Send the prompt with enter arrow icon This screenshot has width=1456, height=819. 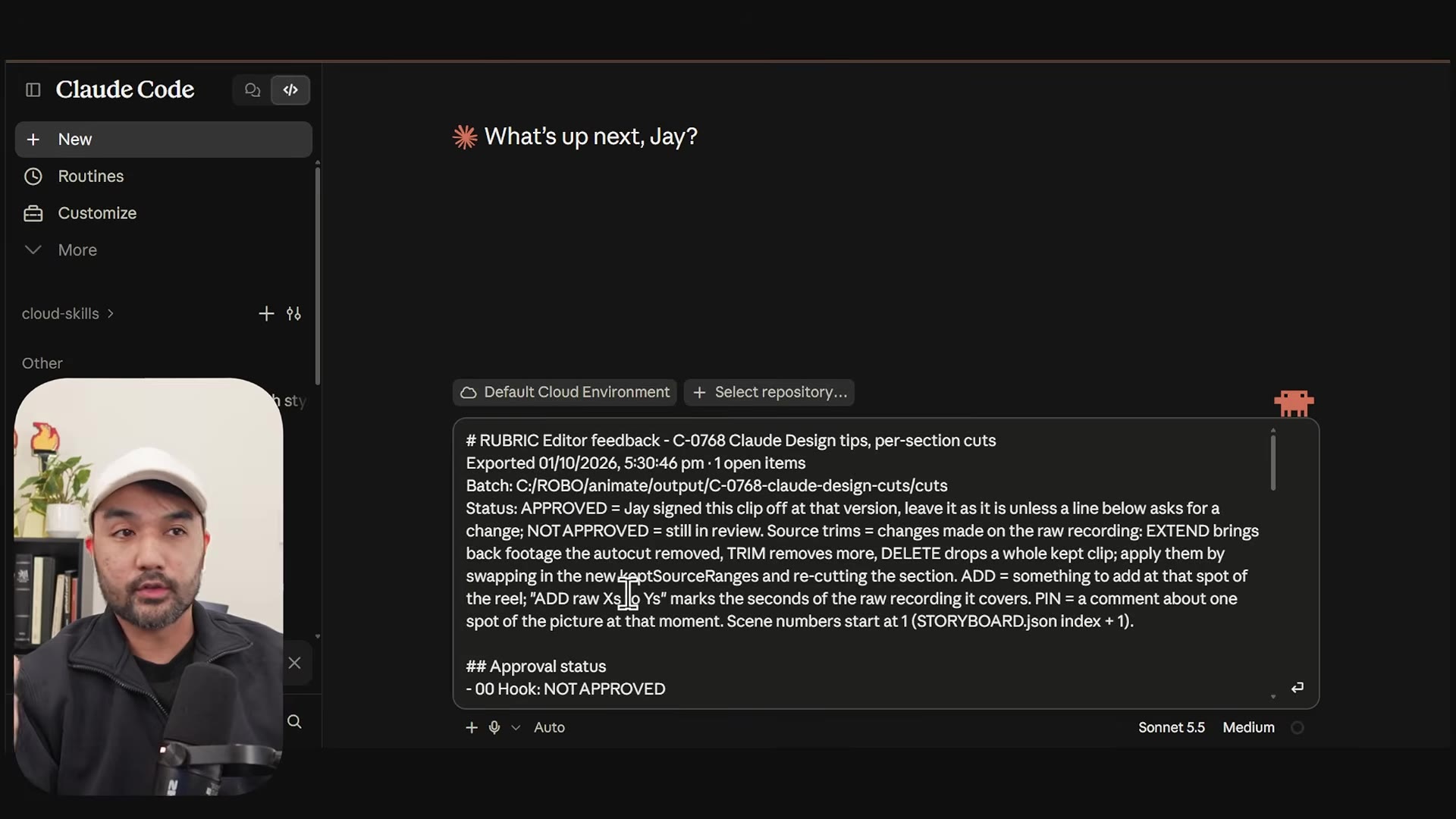click(1297, 687)
